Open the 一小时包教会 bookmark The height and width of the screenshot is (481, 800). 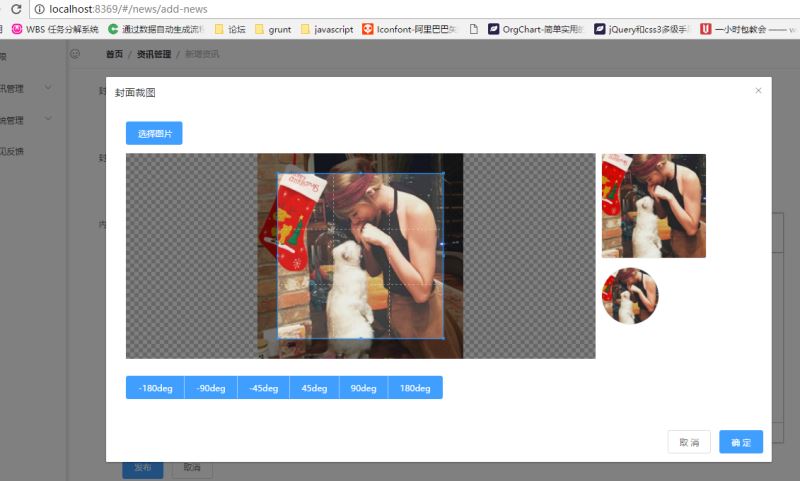(747, 29)
